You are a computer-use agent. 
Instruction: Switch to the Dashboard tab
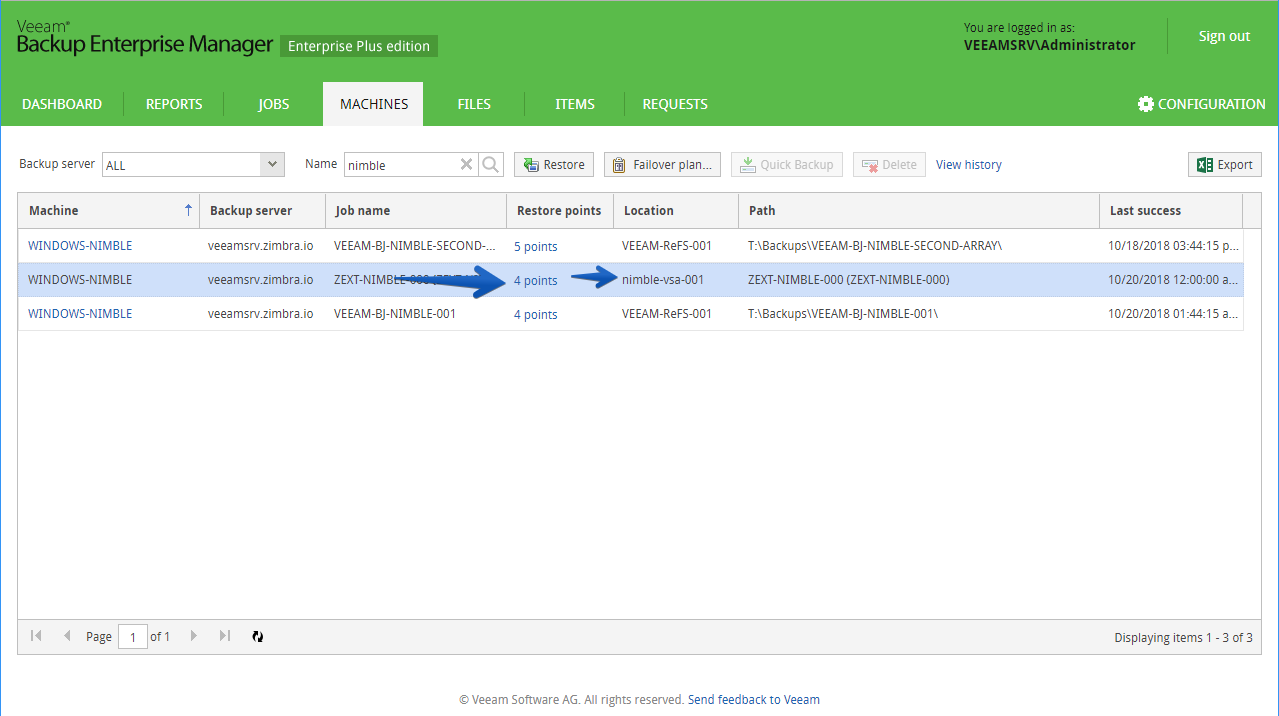[x=62, y=104]
